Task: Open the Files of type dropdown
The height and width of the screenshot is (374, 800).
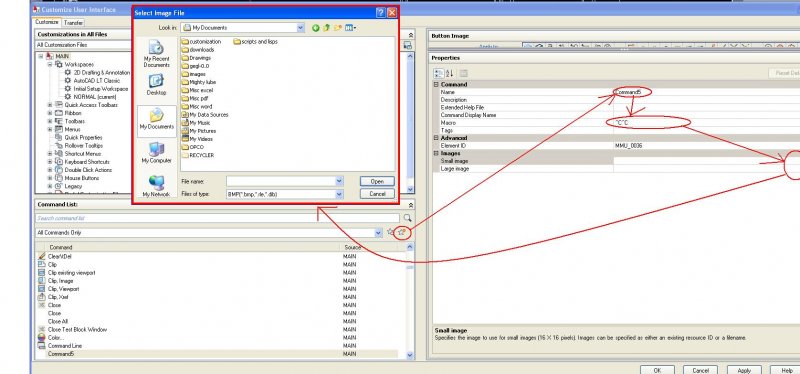Action: 339,194
